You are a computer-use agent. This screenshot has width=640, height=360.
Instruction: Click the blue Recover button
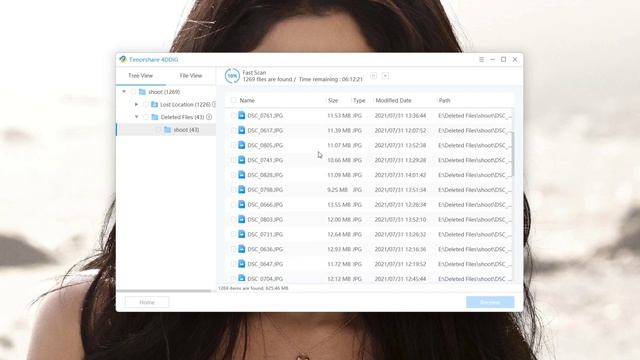[490, 302]
